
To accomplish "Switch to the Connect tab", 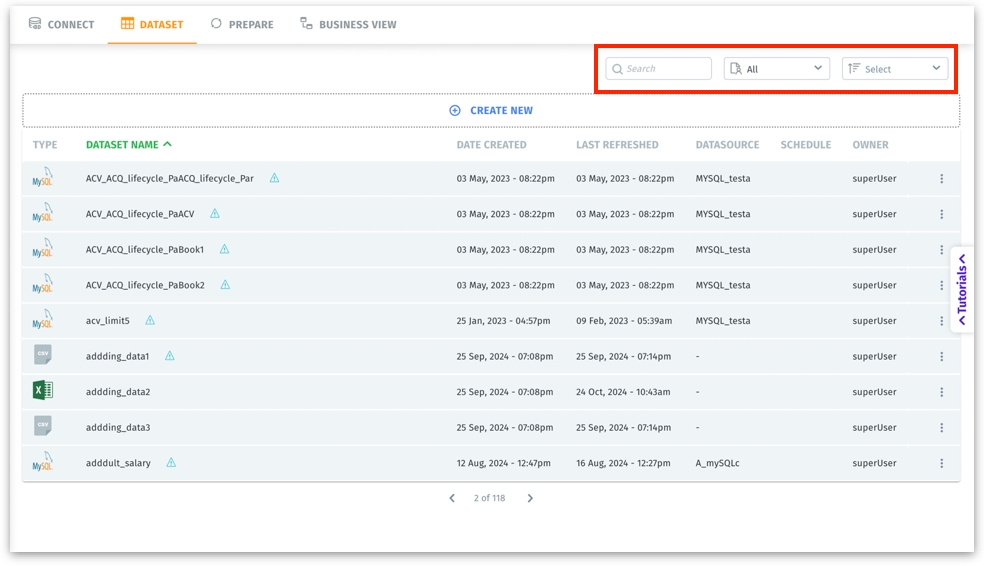I will coord(61,24).
